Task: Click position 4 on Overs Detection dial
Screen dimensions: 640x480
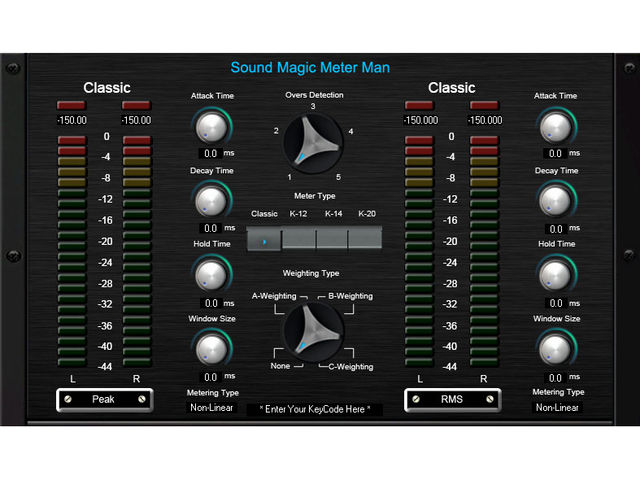Action: (x=351, y=131)
